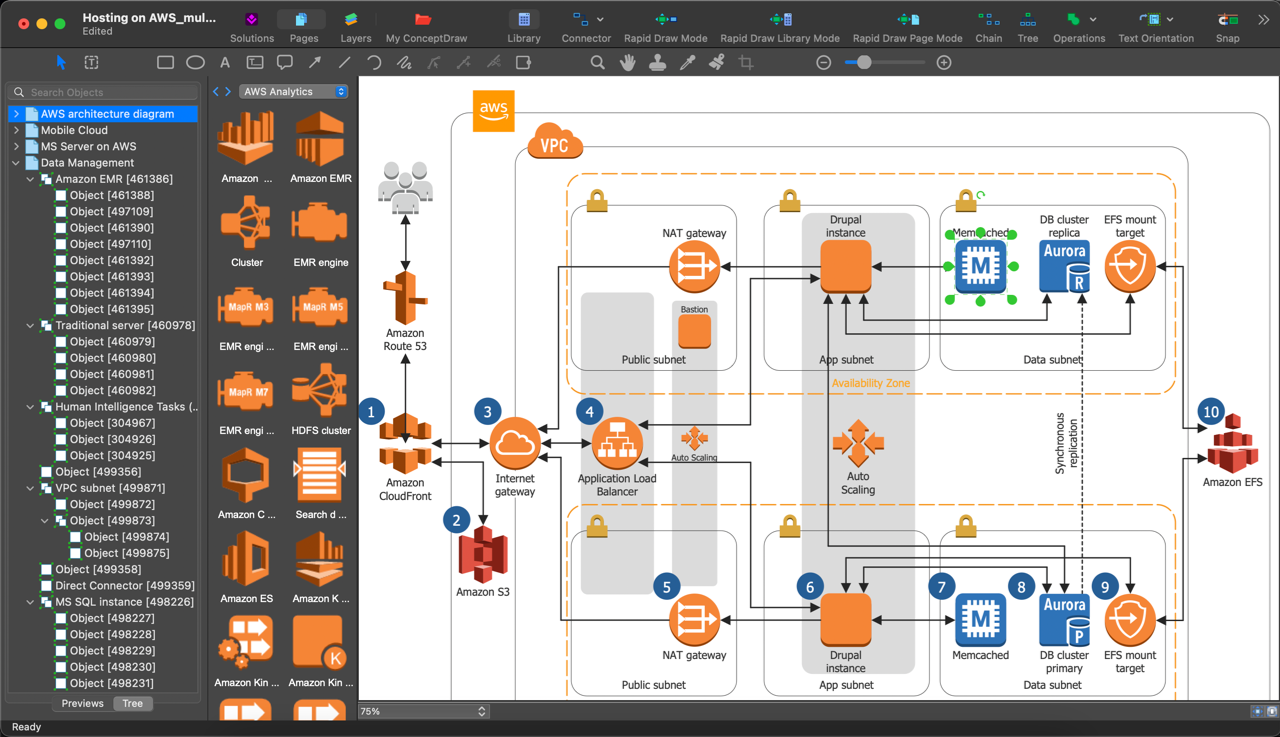Pick the Amazon EMR library shape

320,146
